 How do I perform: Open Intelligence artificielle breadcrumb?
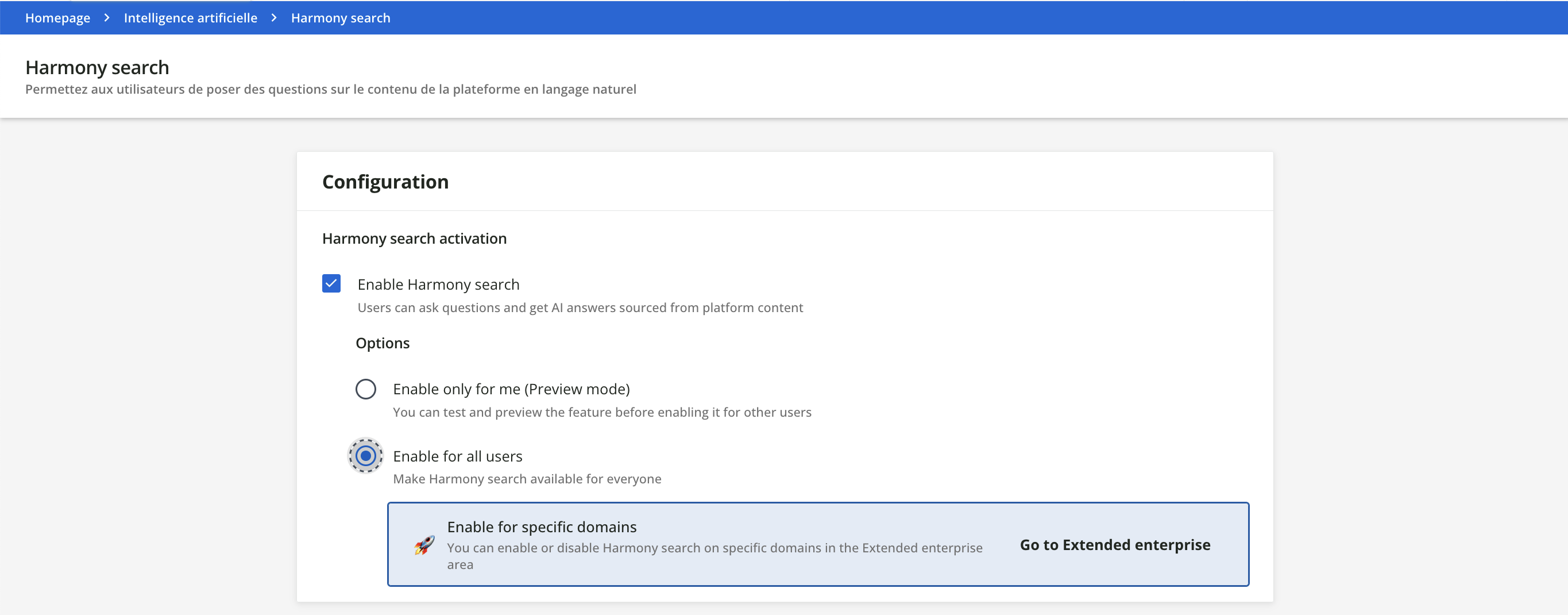coord(191,18)
